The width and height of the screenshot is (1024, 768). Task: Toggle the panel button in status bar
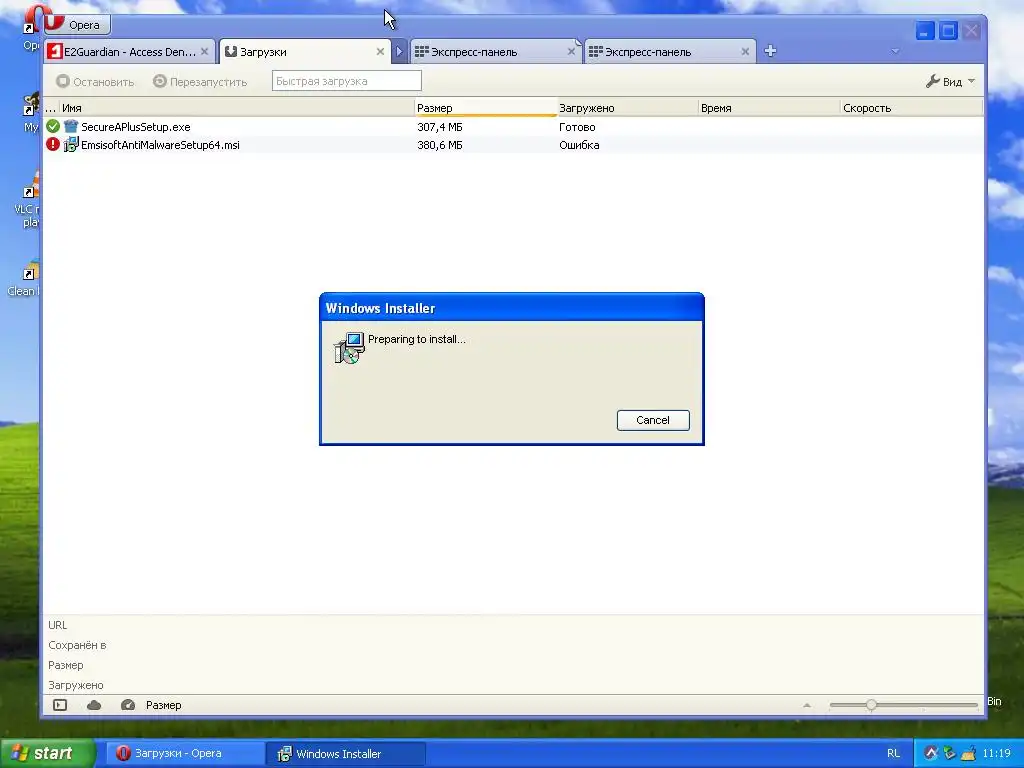60,705
